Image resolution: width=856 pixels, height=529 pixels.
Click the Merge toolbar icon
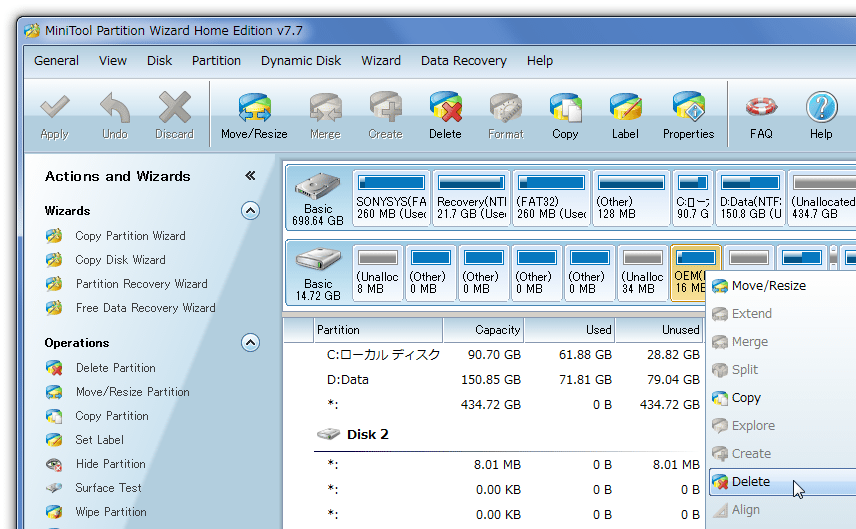click(325, 108)
